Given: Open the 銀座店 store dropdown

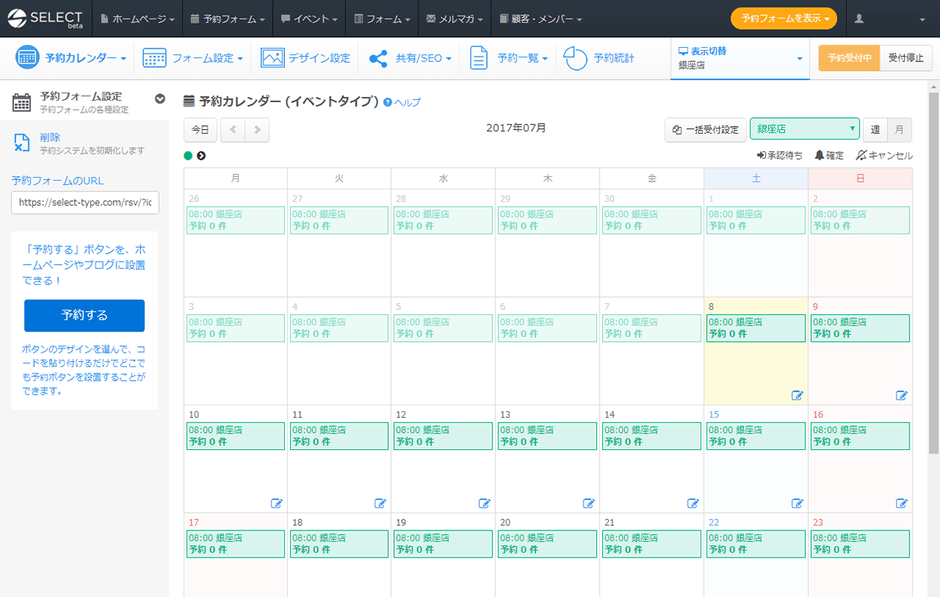Looking at the screenshot, I should (805, 129).
